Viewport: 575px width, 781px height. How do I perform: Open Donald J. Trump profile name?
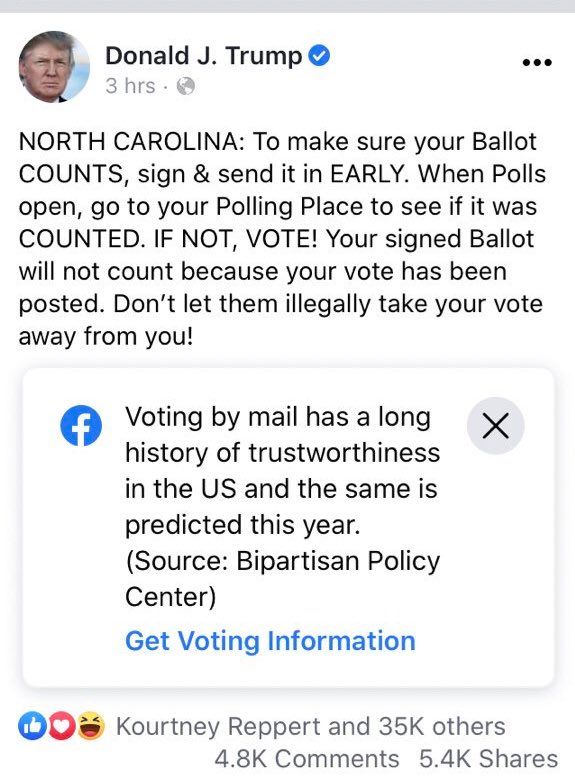(x=203, y=56)
